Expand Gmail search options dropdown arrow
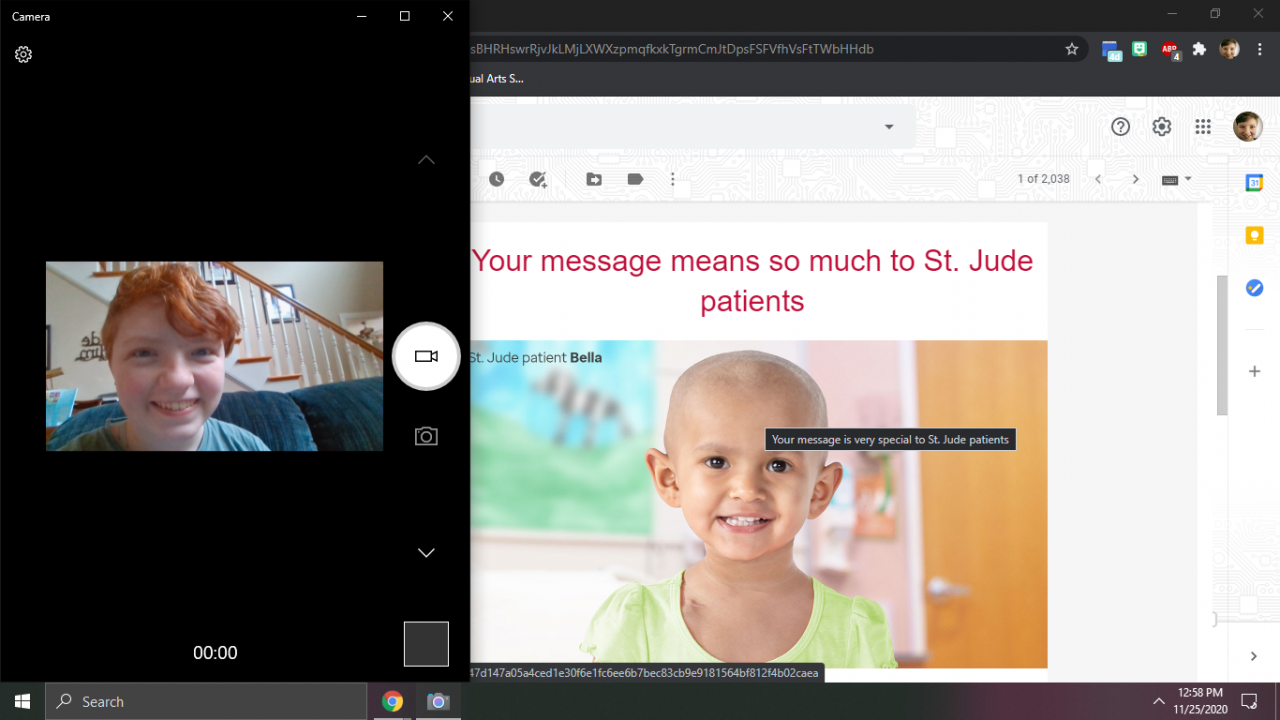The height and width of the screenshot is (720, 1280). pos(889,127)
